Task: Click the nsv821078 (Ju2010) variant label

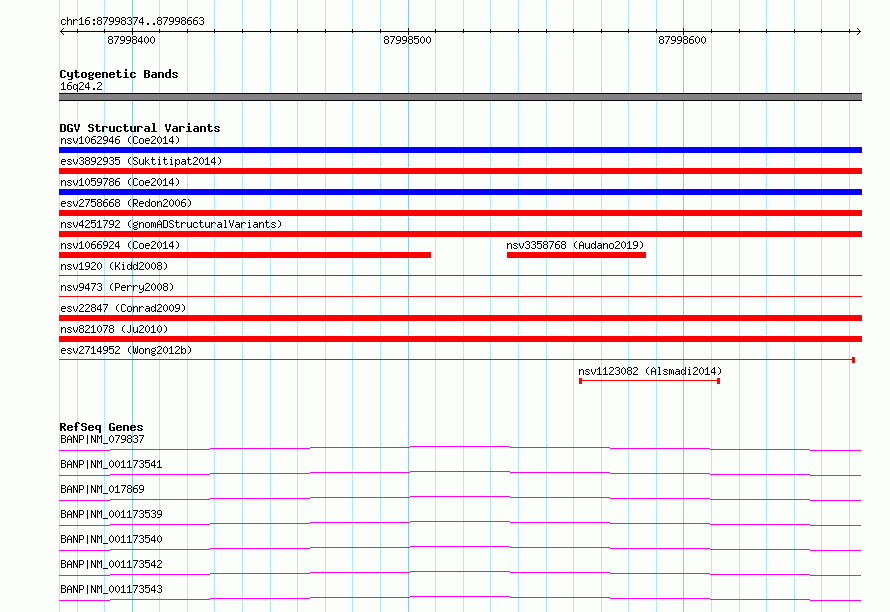Action: point(114,329)
